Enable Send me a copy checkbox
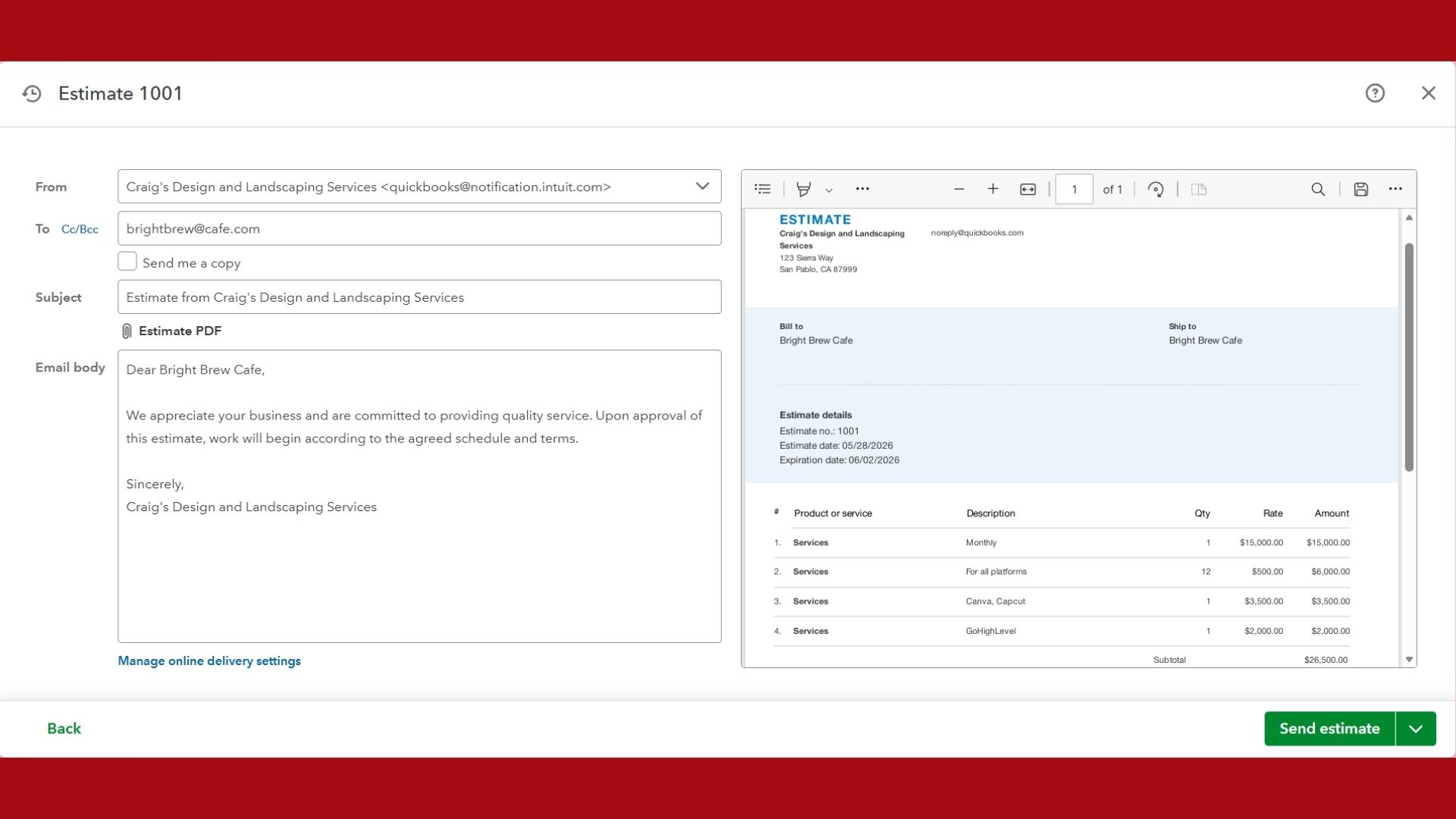The image size is (1456, 819). coord(127,262)
